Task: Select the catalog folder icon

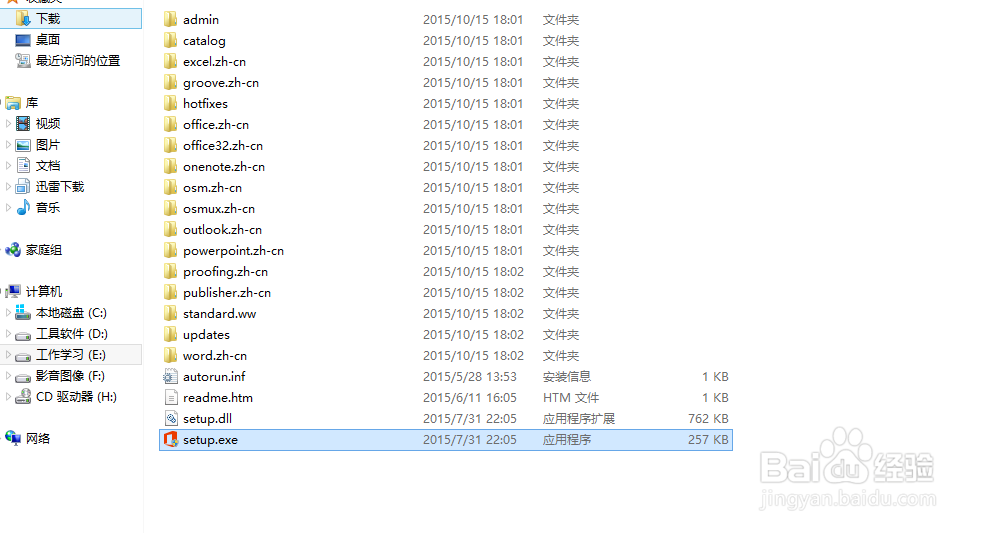Action: pos(170,40)
